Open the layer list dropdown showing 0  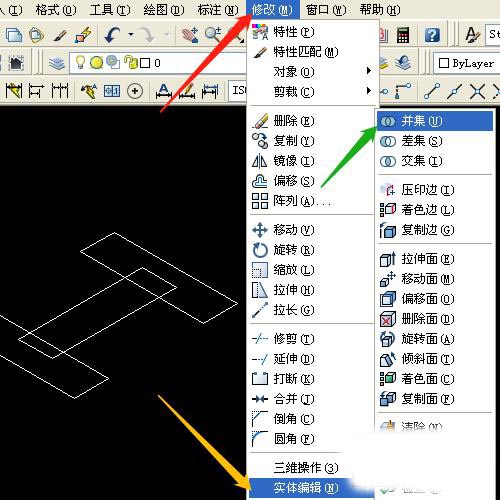click(158, 63)
